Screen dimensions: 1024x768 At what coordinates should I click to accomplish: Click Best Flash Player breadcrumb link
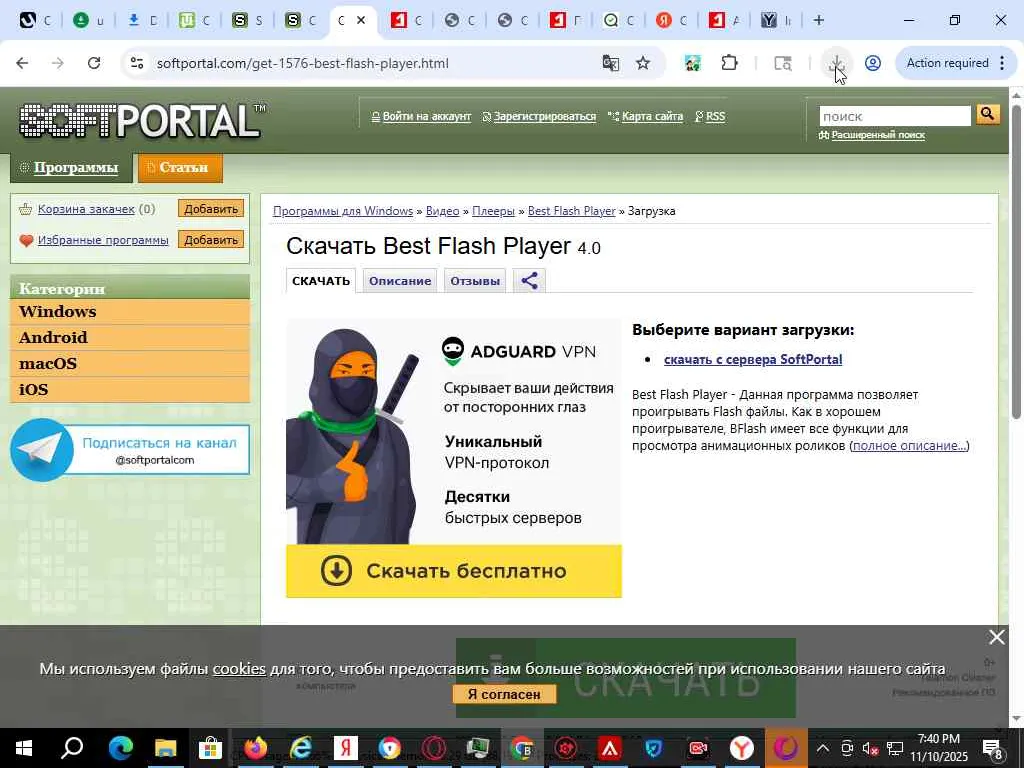(x=571, y=211)
